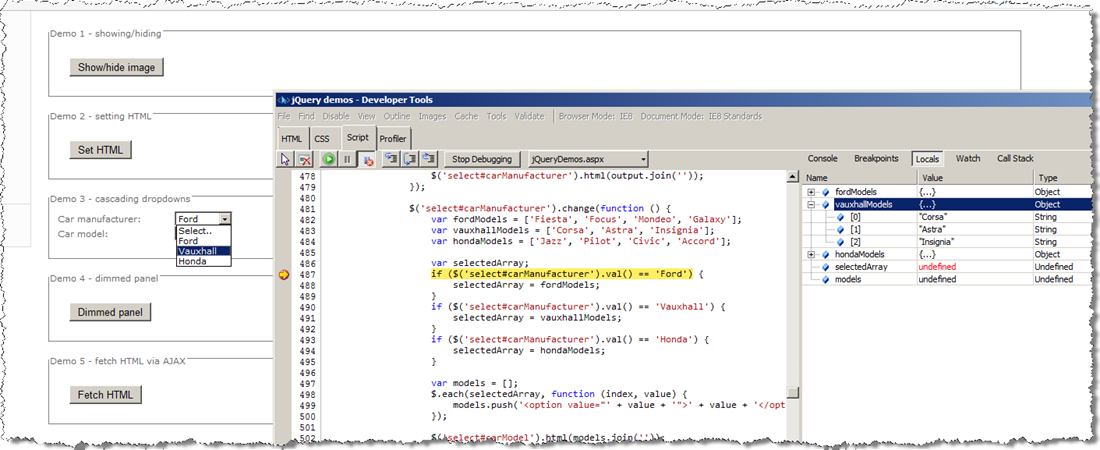Click the Set HTML button
This screenshot has height=450, width=1100.
[x=100, y=150]
